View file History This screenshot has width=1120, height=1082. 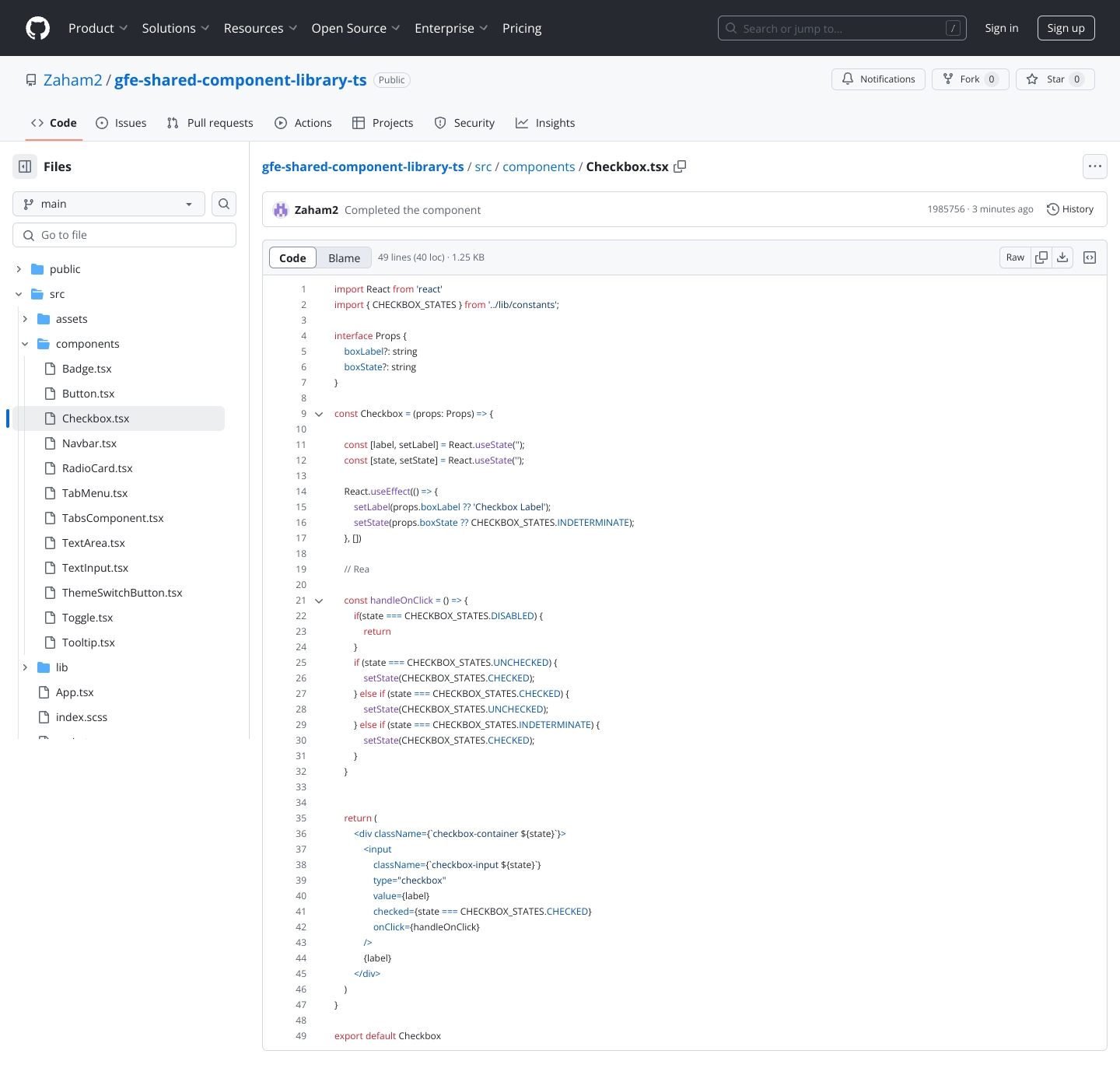coord(1070,209)
